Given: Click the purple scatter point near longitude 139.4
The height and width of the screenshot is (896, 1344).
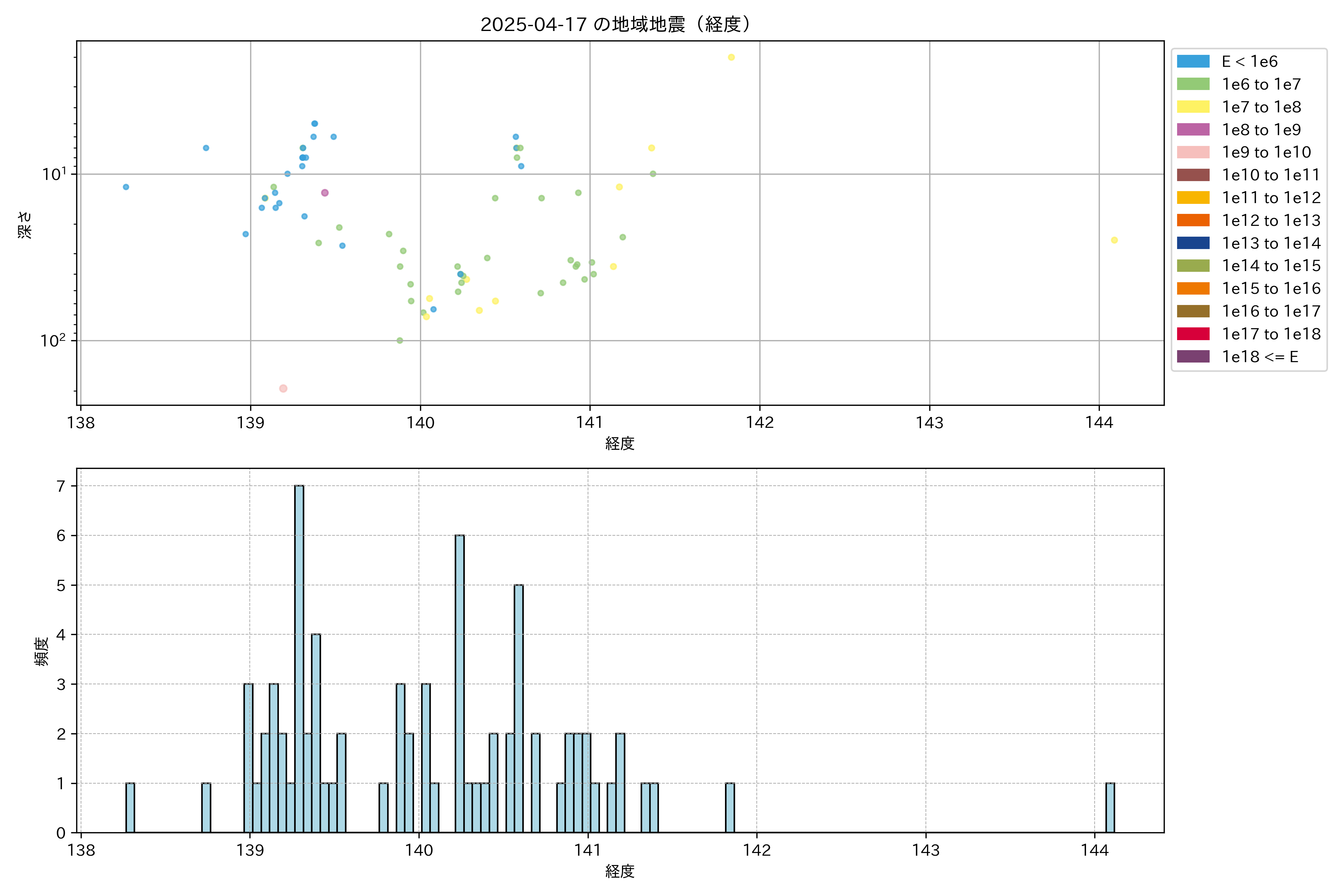Looking at the screenshot, I should [324, 193].
